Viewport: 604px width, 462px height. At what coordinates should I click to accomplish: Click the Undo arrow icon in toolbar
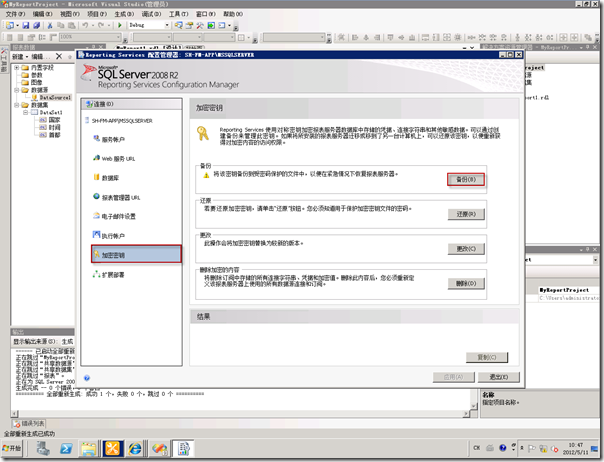[x=85, y=25]
